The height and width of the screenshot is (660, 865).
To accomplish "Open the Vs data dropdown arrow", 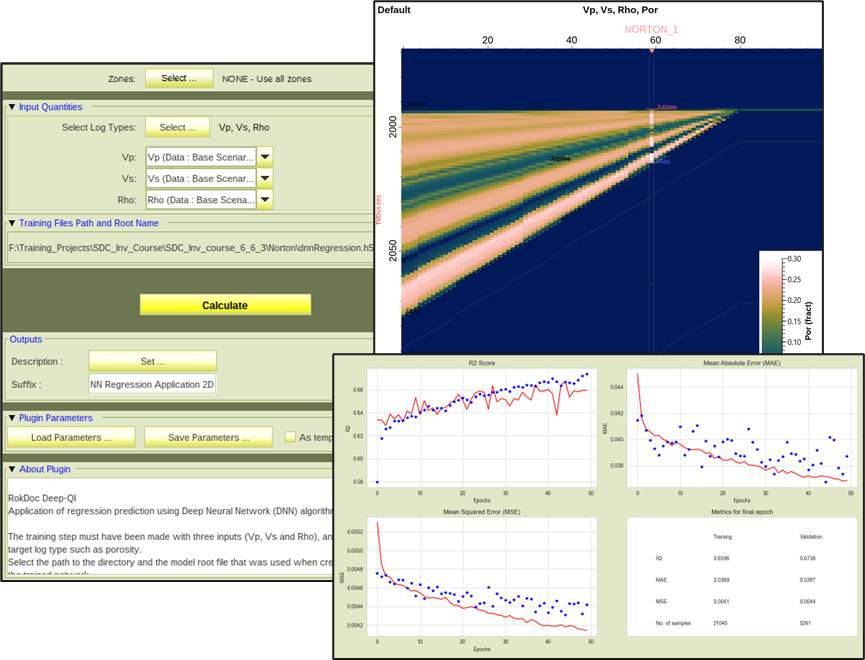I will tap(265, 179).
